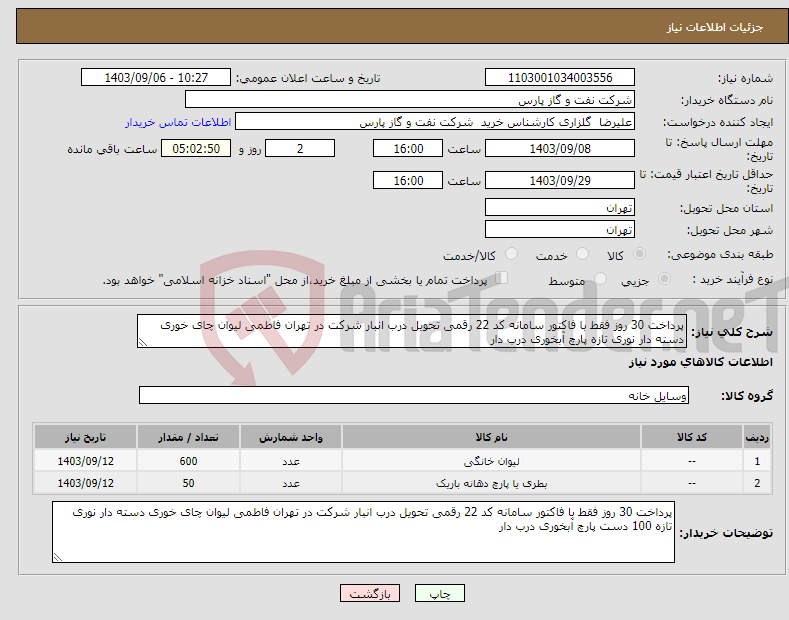Select the کالا/خدمت radio button
789x620 pixels.
pos(511,254)
